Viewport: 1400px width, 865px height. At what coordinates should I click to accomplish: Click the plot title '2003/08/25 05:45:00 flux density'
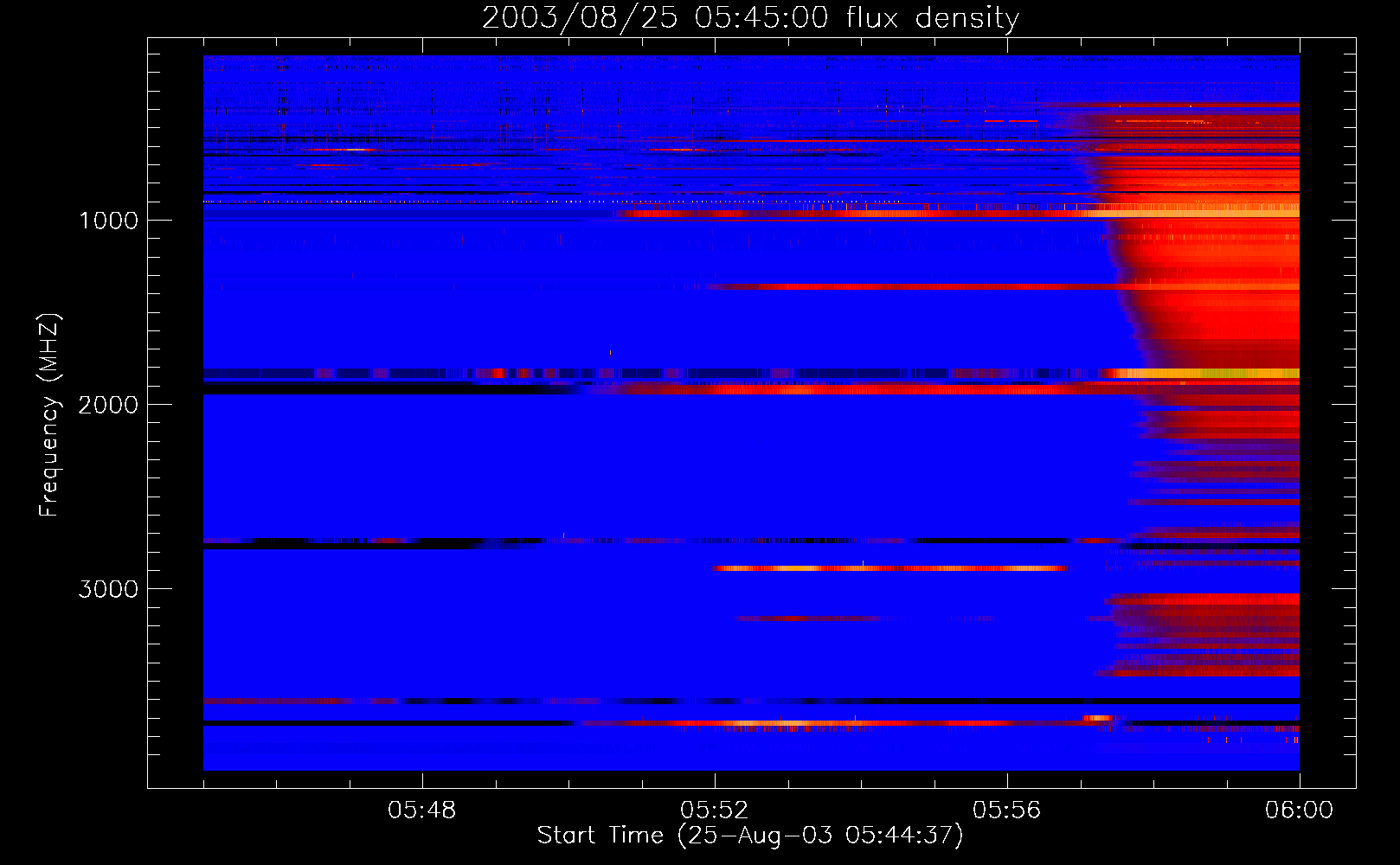(750, 18)
